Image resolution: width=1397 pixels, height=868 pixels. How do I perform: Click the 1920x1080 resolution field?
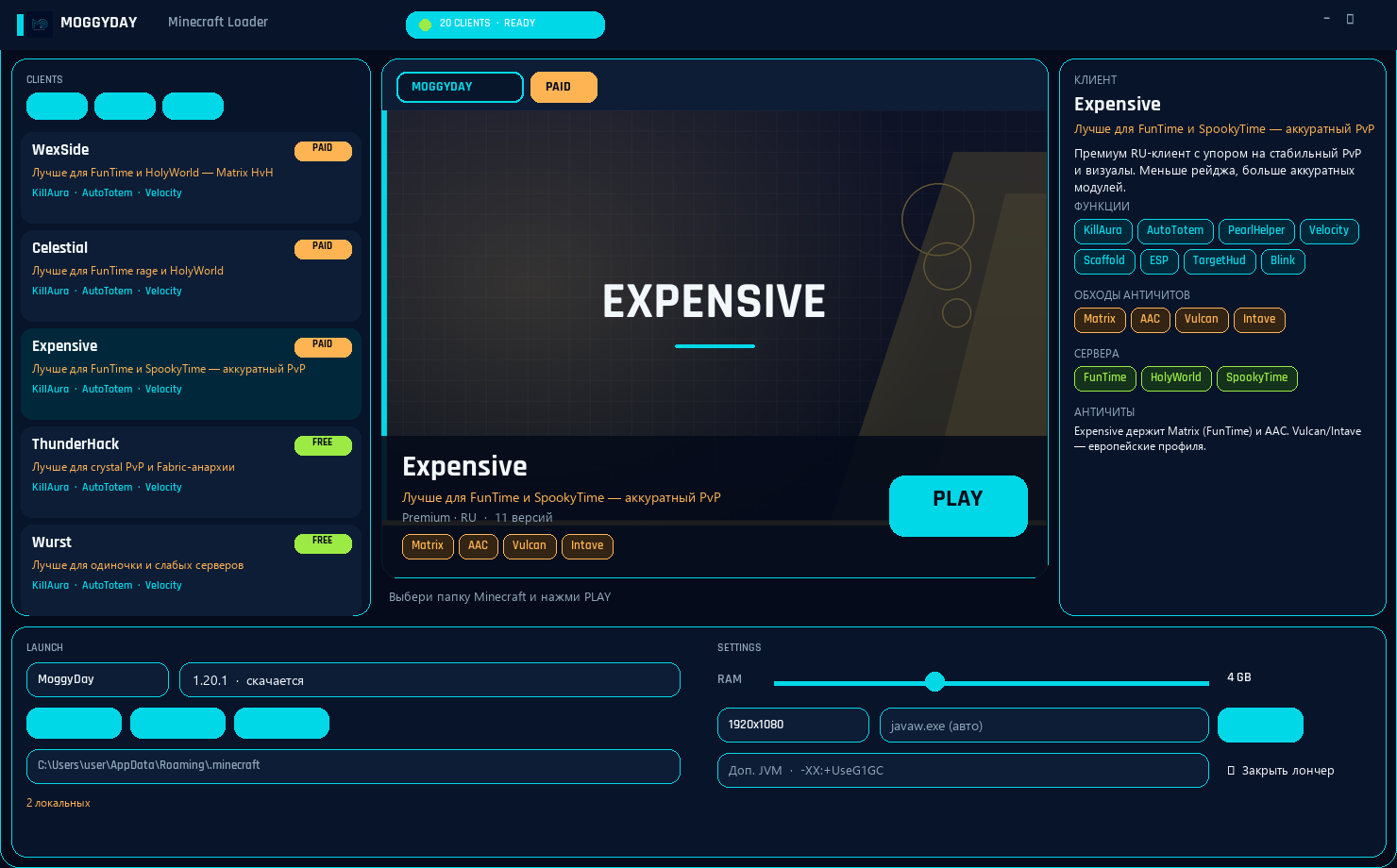point(793,726)
